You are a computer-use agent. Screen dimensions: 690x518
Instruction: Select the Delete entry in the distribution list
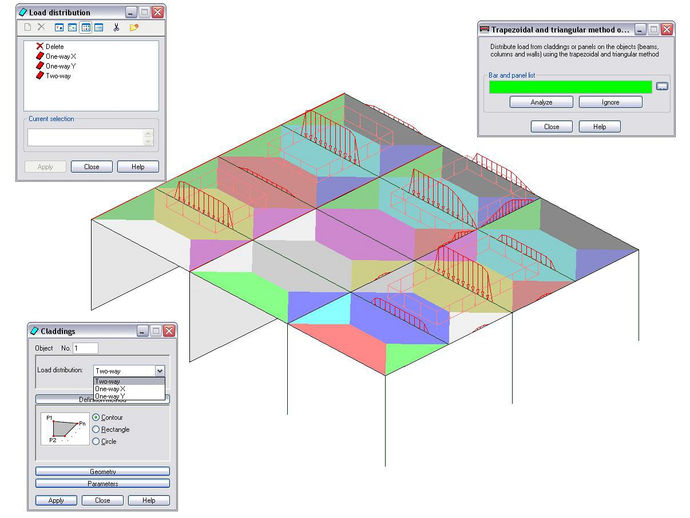point(50,46)
